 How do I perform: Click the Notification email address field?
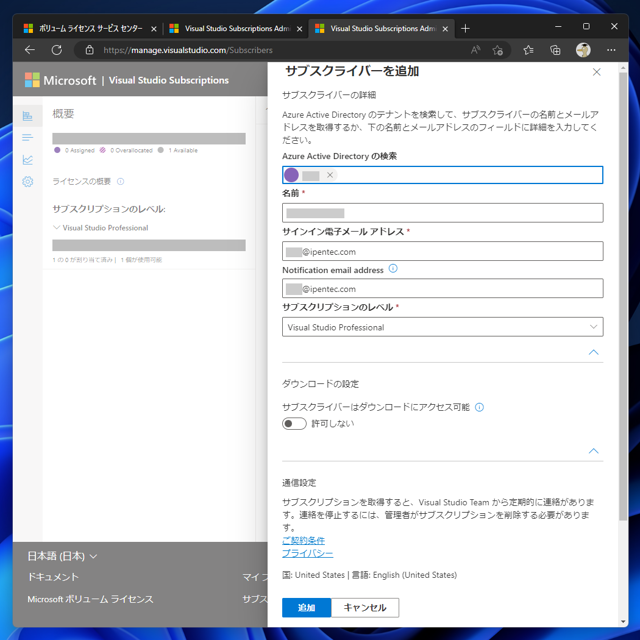point(442,288)
